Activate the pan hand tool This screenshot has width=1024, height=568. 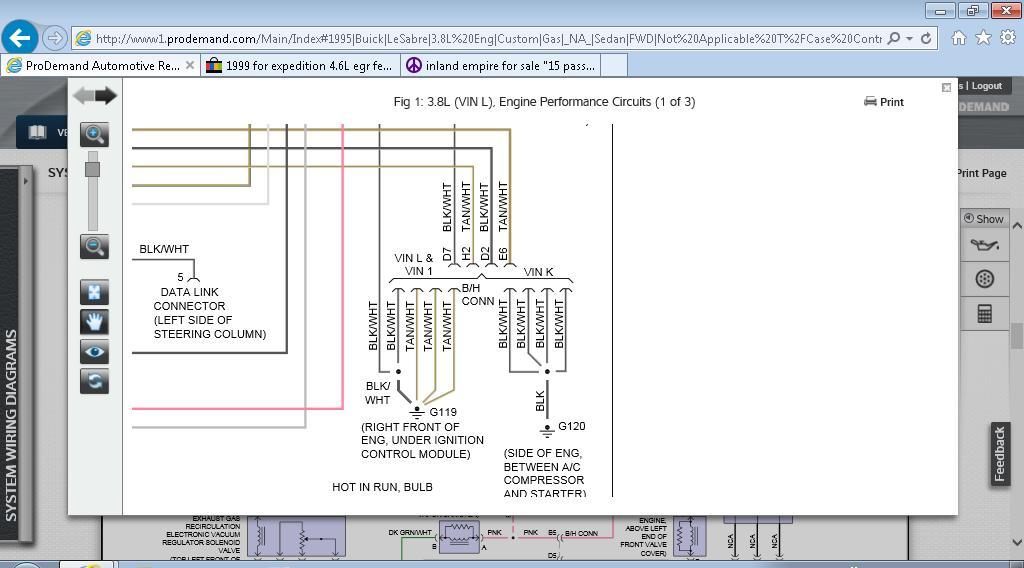(94, 322)
